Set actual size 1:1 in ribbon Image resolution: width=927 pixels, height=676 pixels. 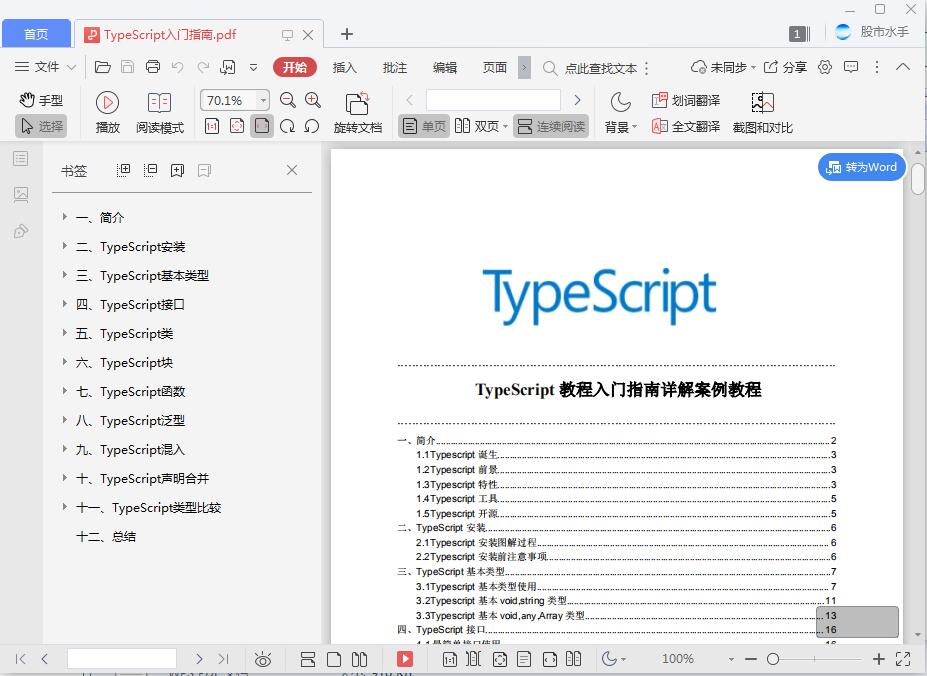[x=212, y=126]
